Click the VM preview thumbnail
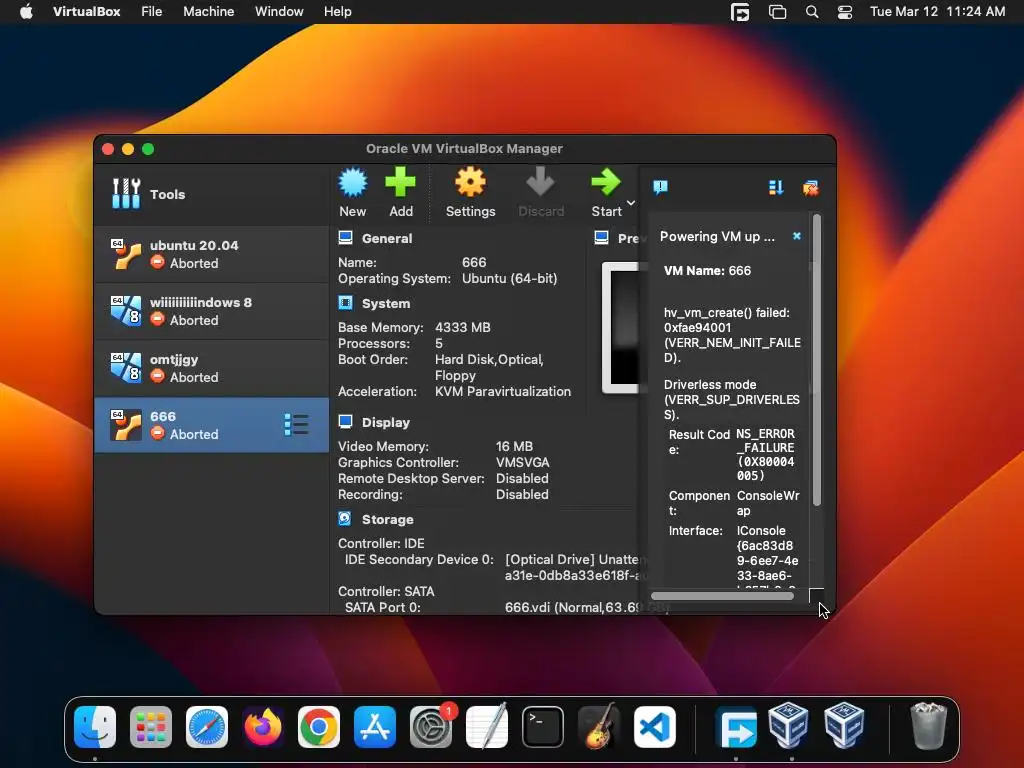The image size is (1024, 768). (x=620, y=327)
